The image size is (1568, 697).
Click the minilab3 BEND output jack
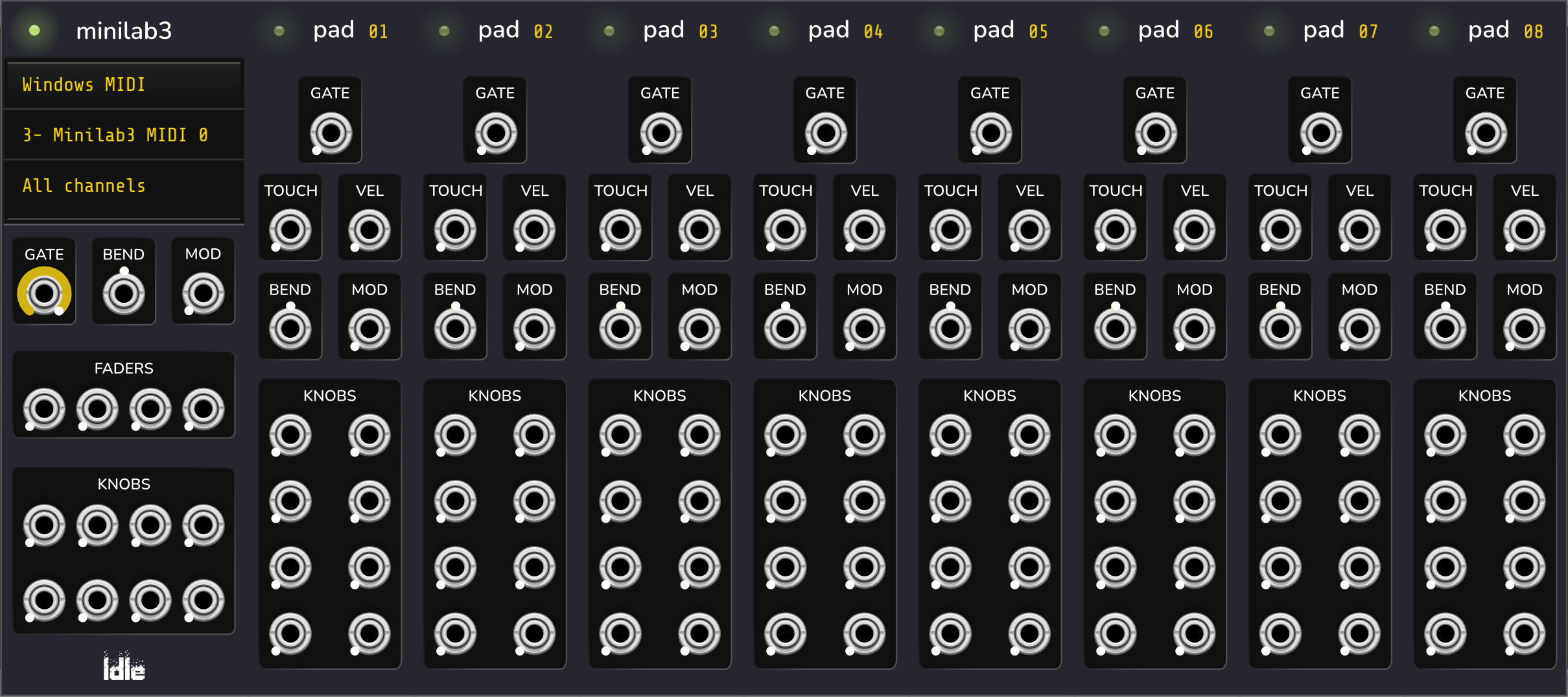coord(124,293)
